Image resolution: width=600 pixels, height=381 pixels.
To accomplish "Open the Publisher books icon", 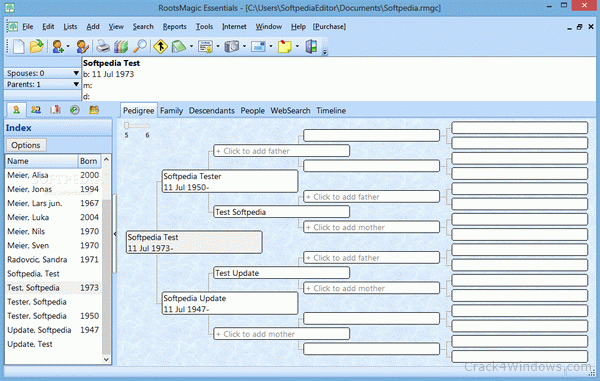I will [121, 47].
